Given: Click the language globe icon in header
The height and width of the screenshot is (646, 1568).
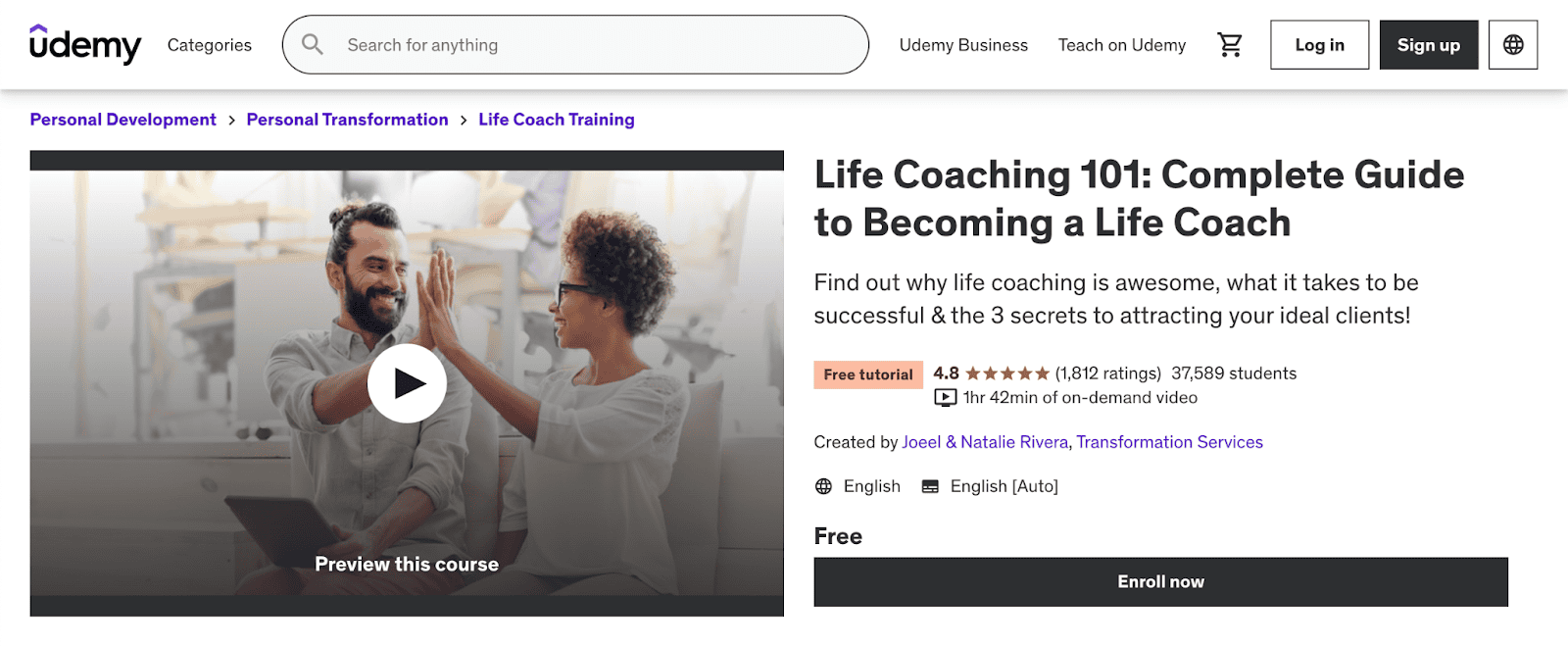Looking at the screenshot, I should (1512, 44).
